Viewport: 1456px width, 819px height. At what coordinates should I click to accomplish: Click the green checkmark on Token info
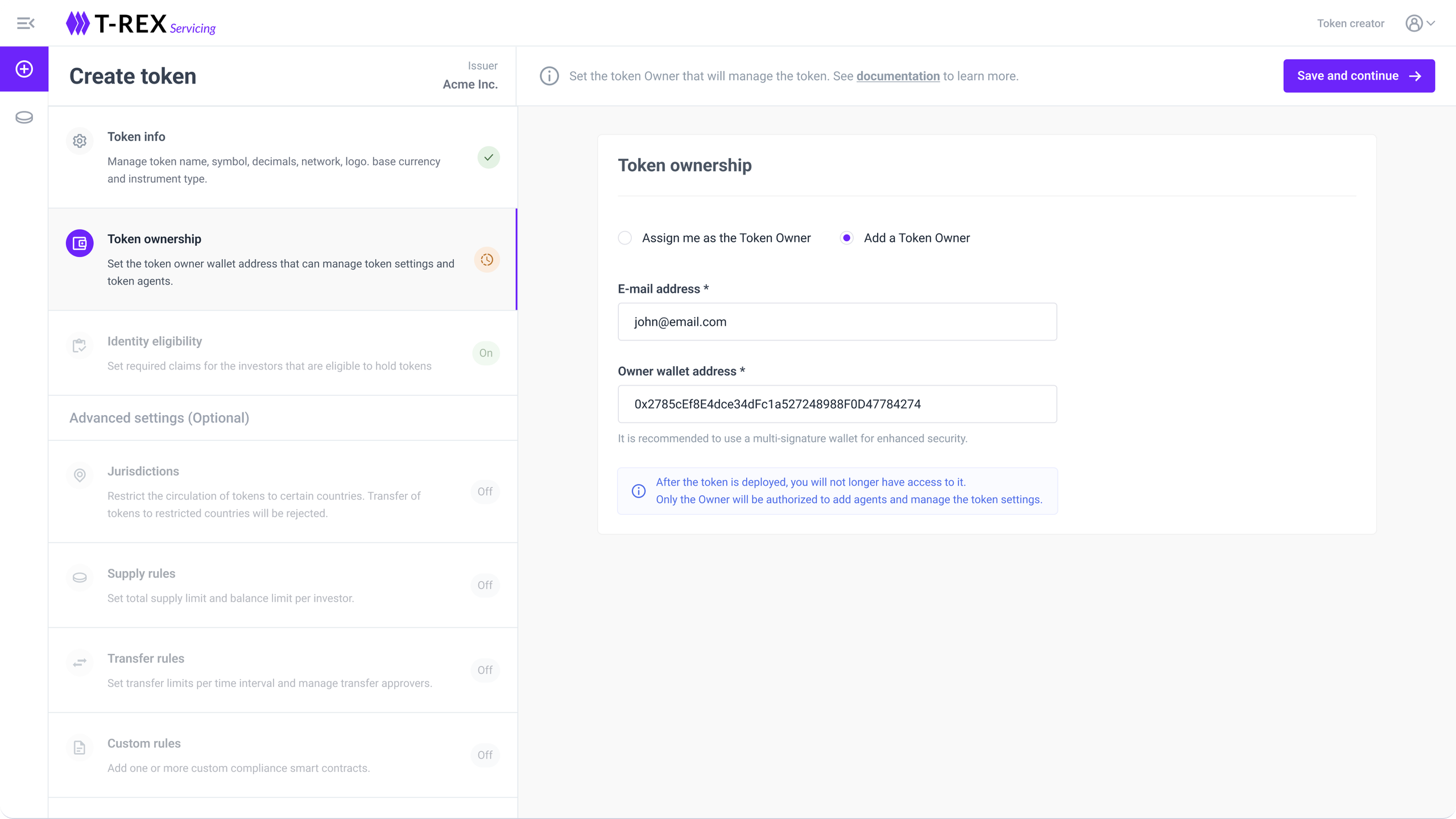489,158
